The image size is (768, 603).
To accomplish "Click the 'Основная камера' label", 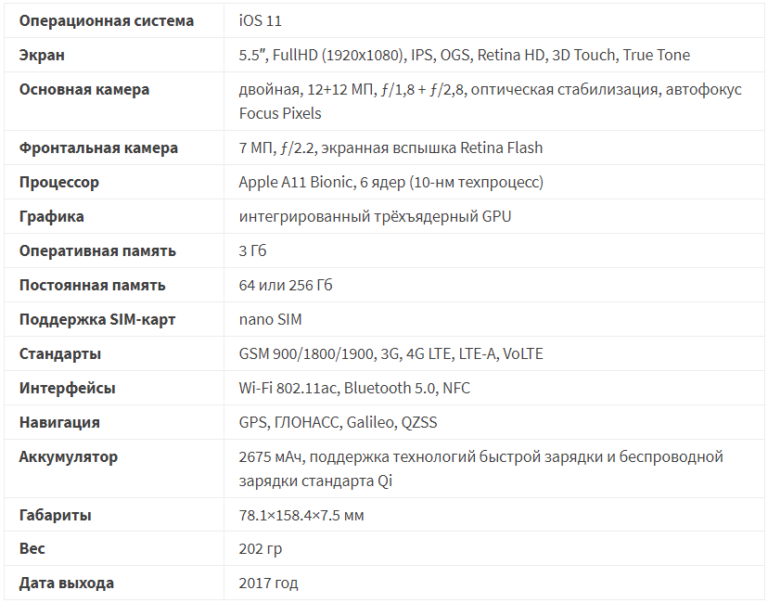I will coord(84,90).
